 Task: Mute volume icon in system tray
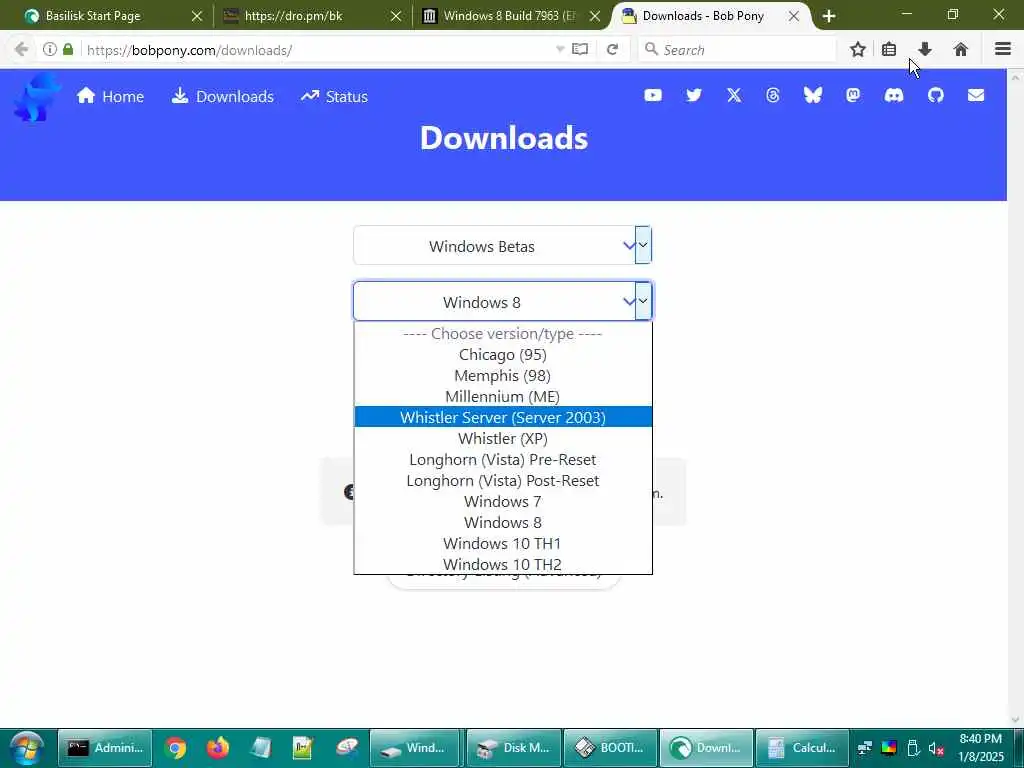(935, 748)
